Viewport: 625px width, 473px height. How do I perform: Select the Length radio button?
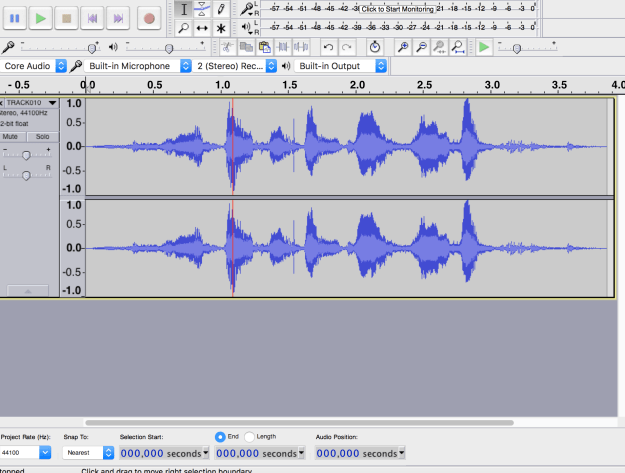click(250, 436)
